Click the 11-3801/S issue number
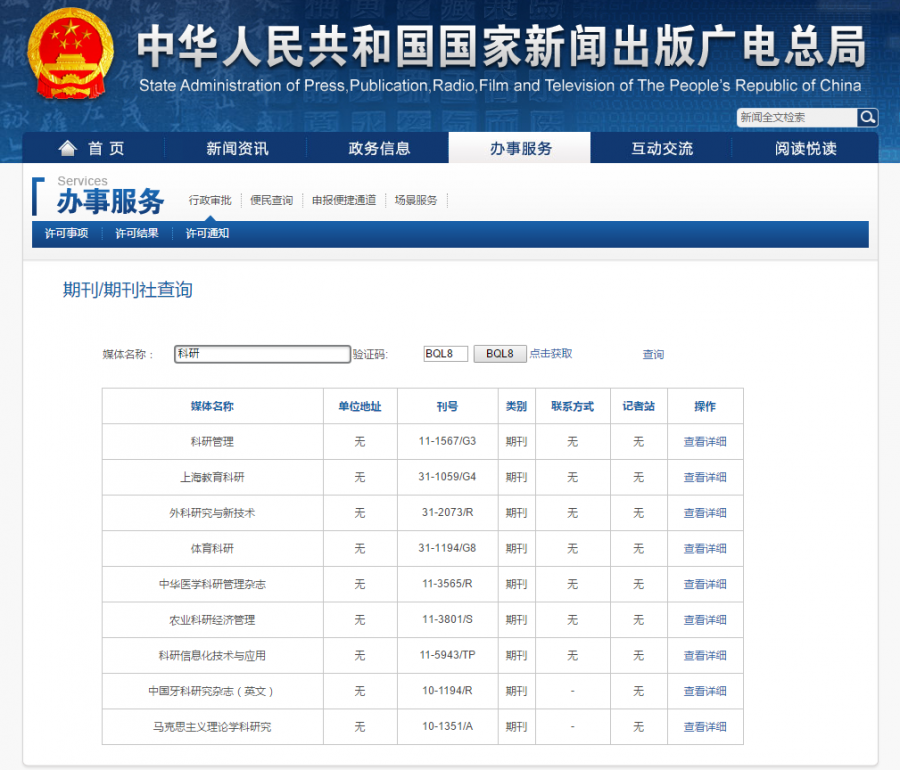This screenshot has height=770, width=900. (x=447, y=619)
